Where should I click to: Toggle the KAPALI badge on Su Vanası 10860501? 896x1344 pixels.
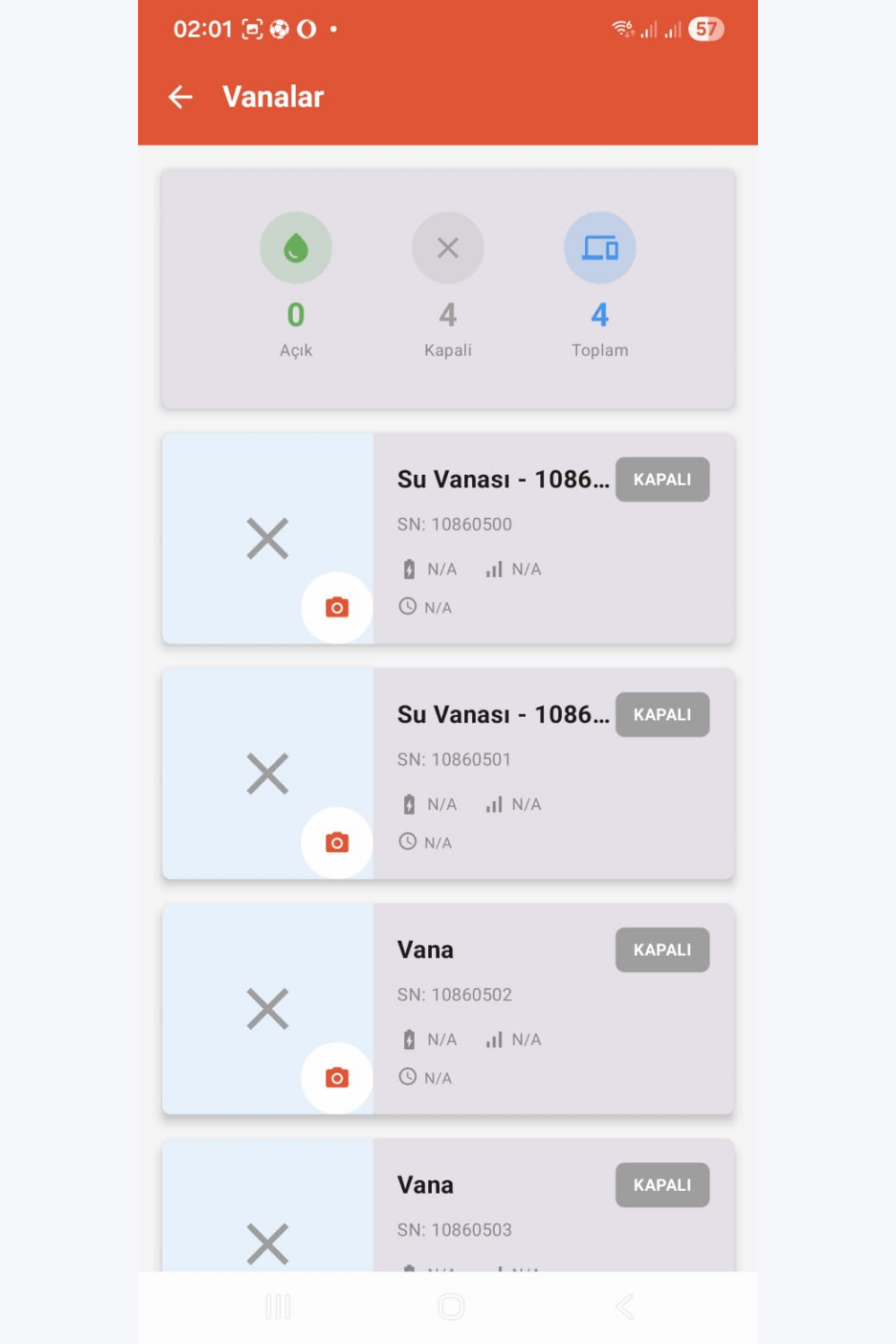click(x=662, y=714)
